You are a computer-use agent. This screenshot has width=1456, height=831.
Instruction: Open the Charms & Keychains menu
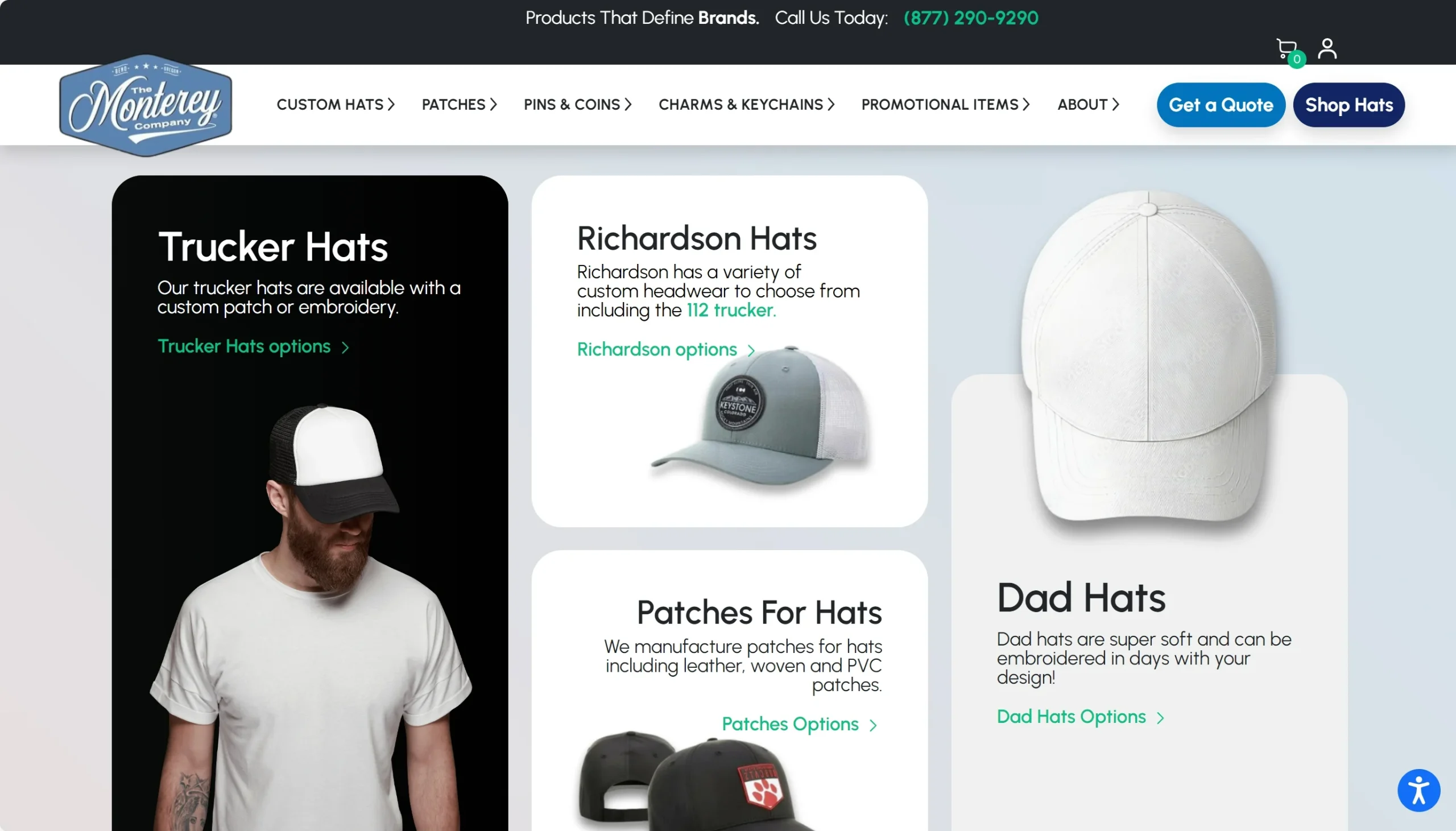(x=746, y=105)
